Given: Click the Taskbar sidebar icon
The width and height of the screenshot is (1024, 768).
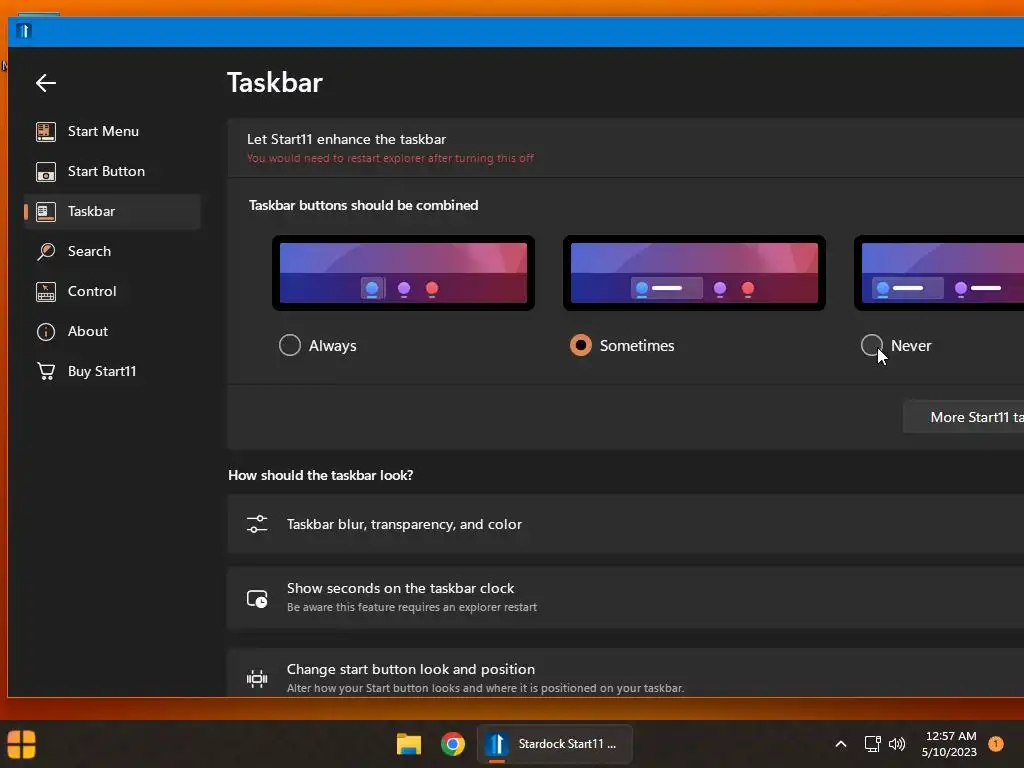Looking at the screenshot, I should pyautogui.click(x=46, y=212).
